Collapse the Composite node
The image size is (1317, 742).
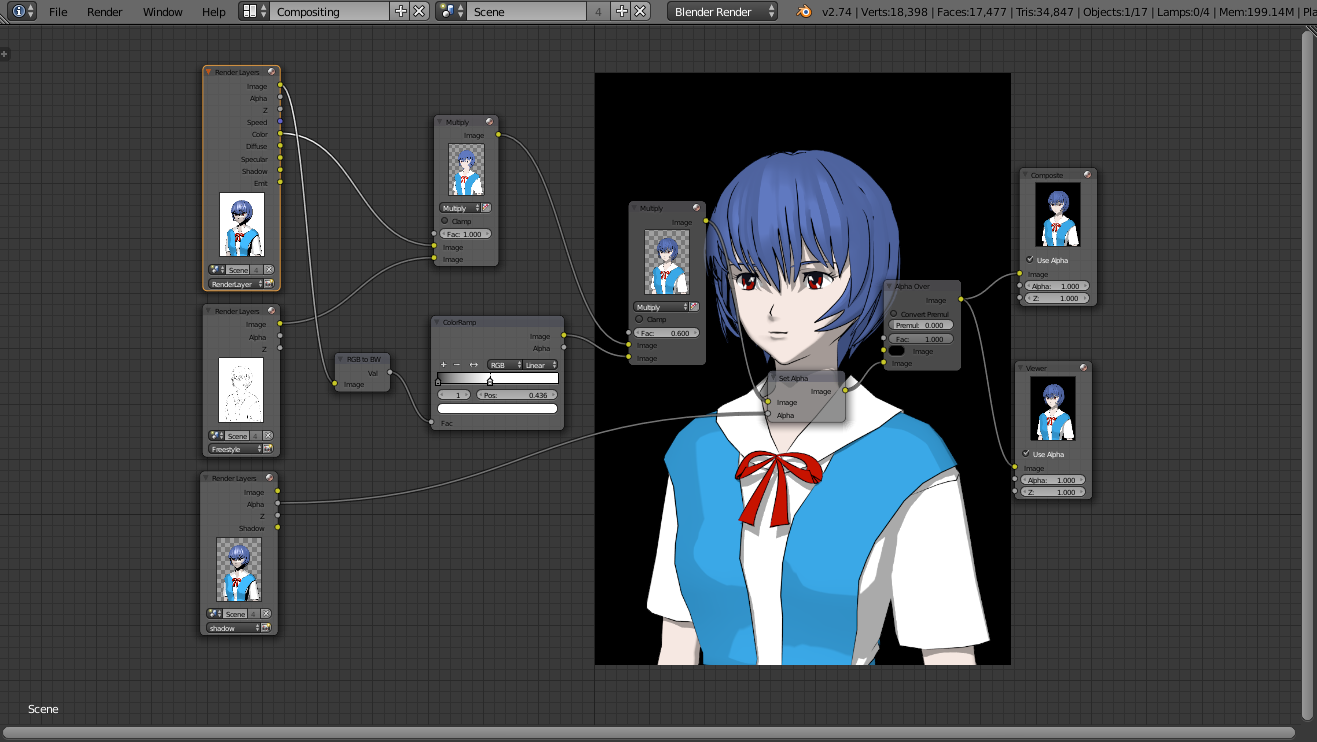[1026, 175]
